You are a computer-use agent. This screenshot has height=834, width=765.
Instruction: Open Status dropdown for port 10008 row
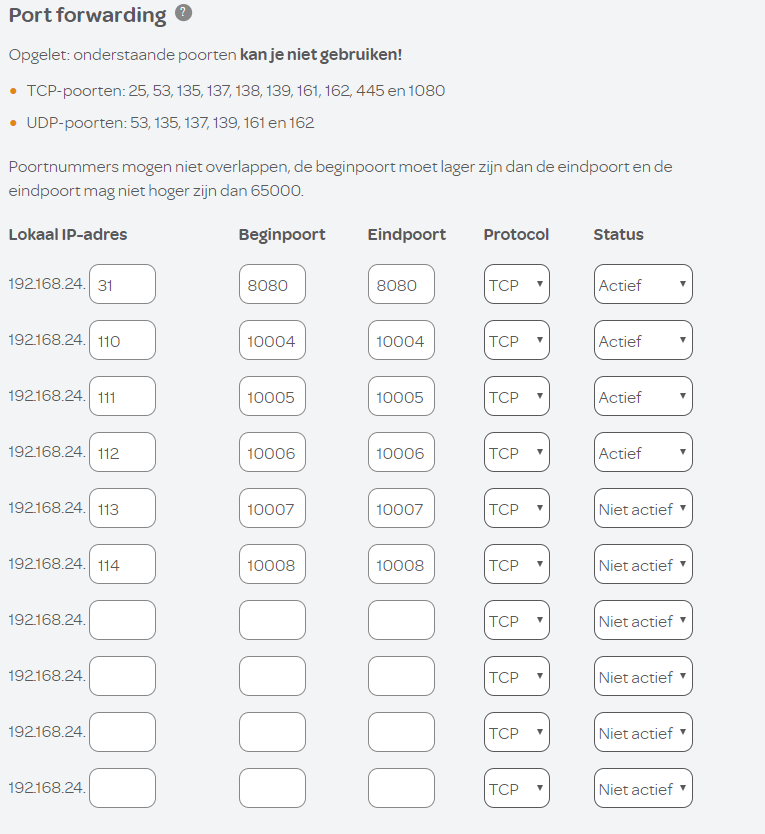click(x=643, y=565)
